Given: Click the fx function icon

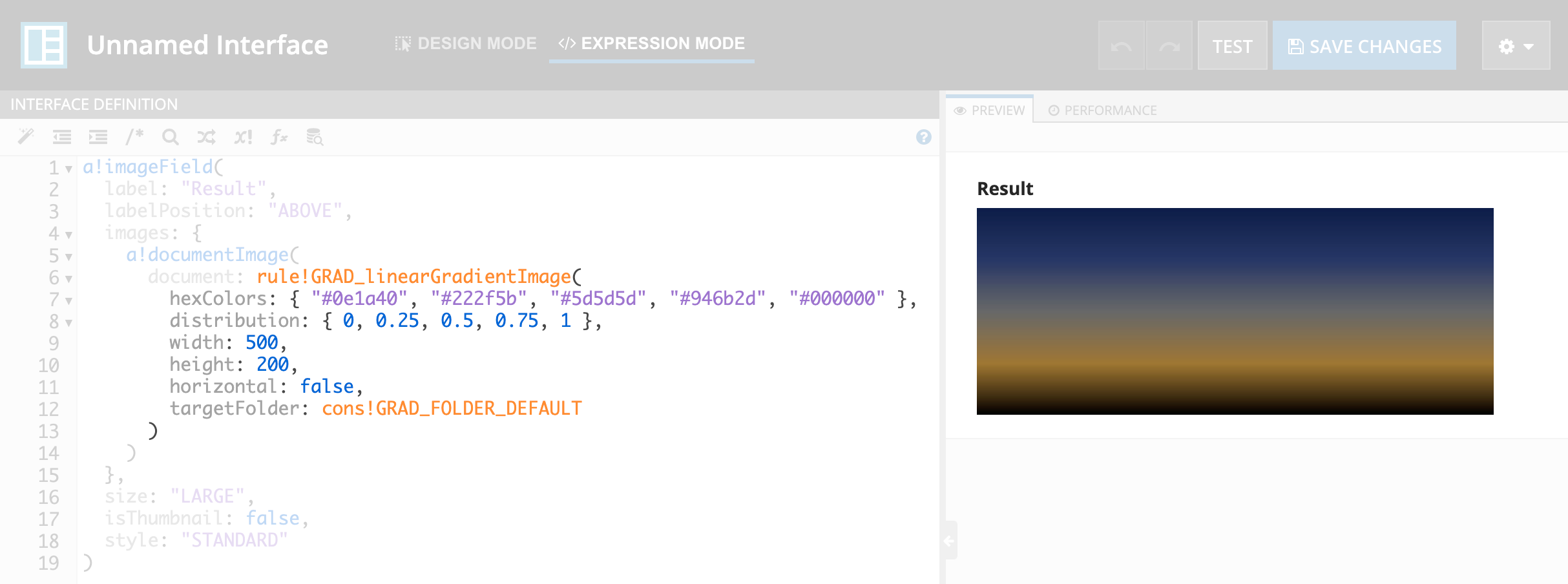Looking at the screenshot, I should click(x=279, y=137).
